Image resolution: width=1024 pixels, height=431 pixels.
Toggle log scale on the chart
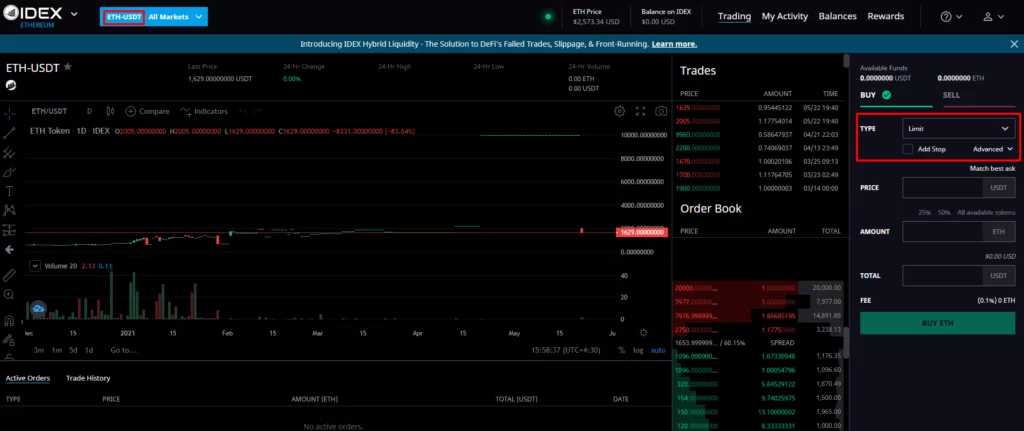(x=638, y=350)
